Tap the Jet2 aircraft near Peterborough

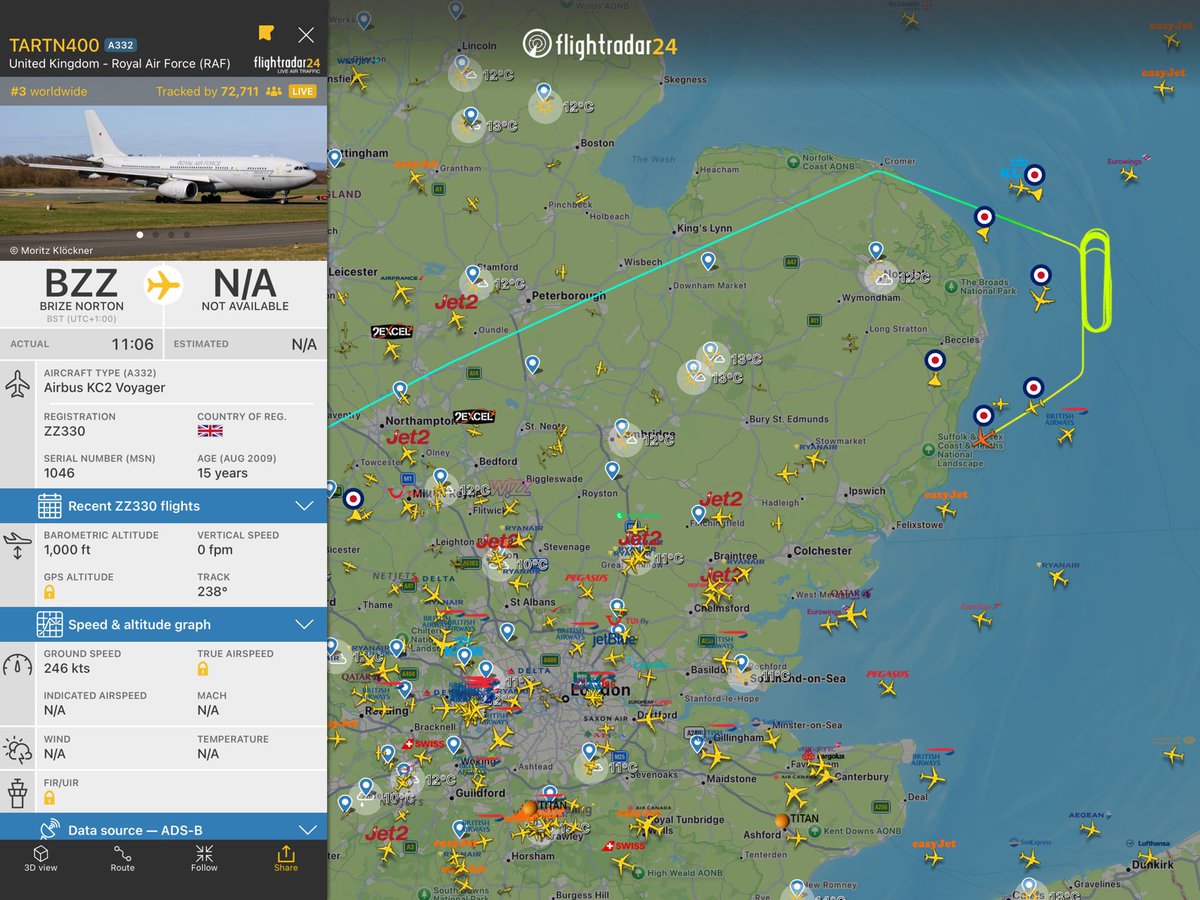tap(456, 320)
